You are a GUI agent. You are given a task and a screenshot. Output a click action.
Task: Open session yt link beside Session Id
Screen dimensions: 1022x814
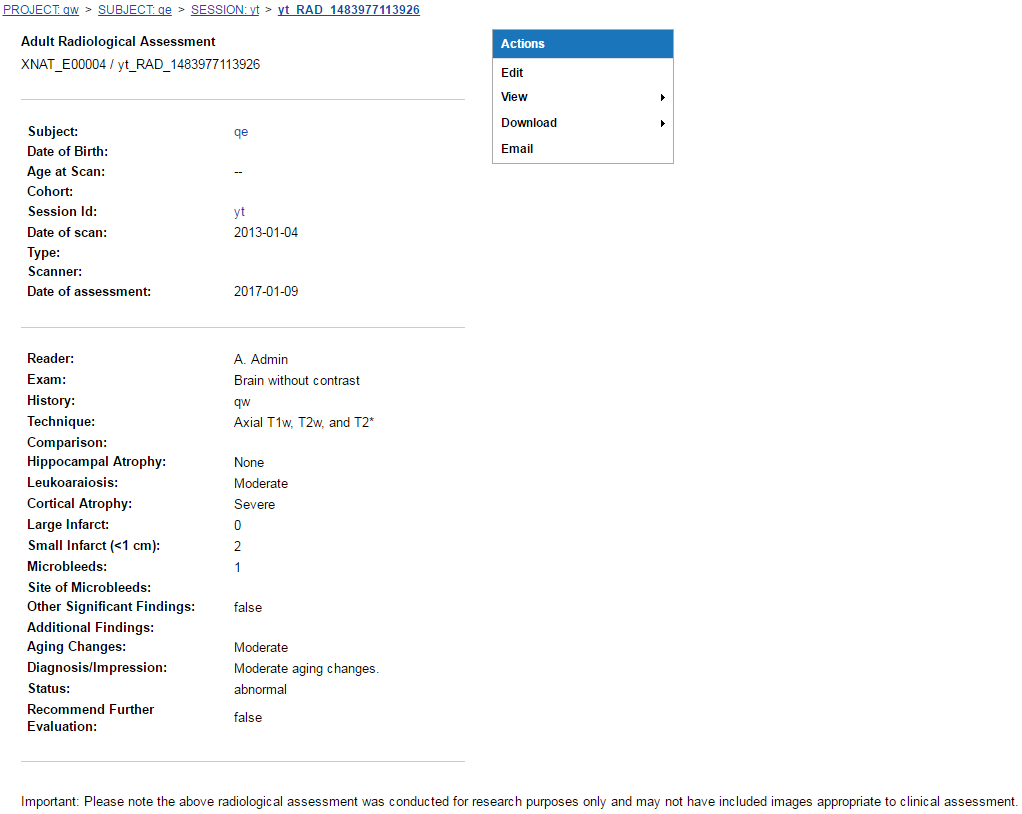click(239, 212)
